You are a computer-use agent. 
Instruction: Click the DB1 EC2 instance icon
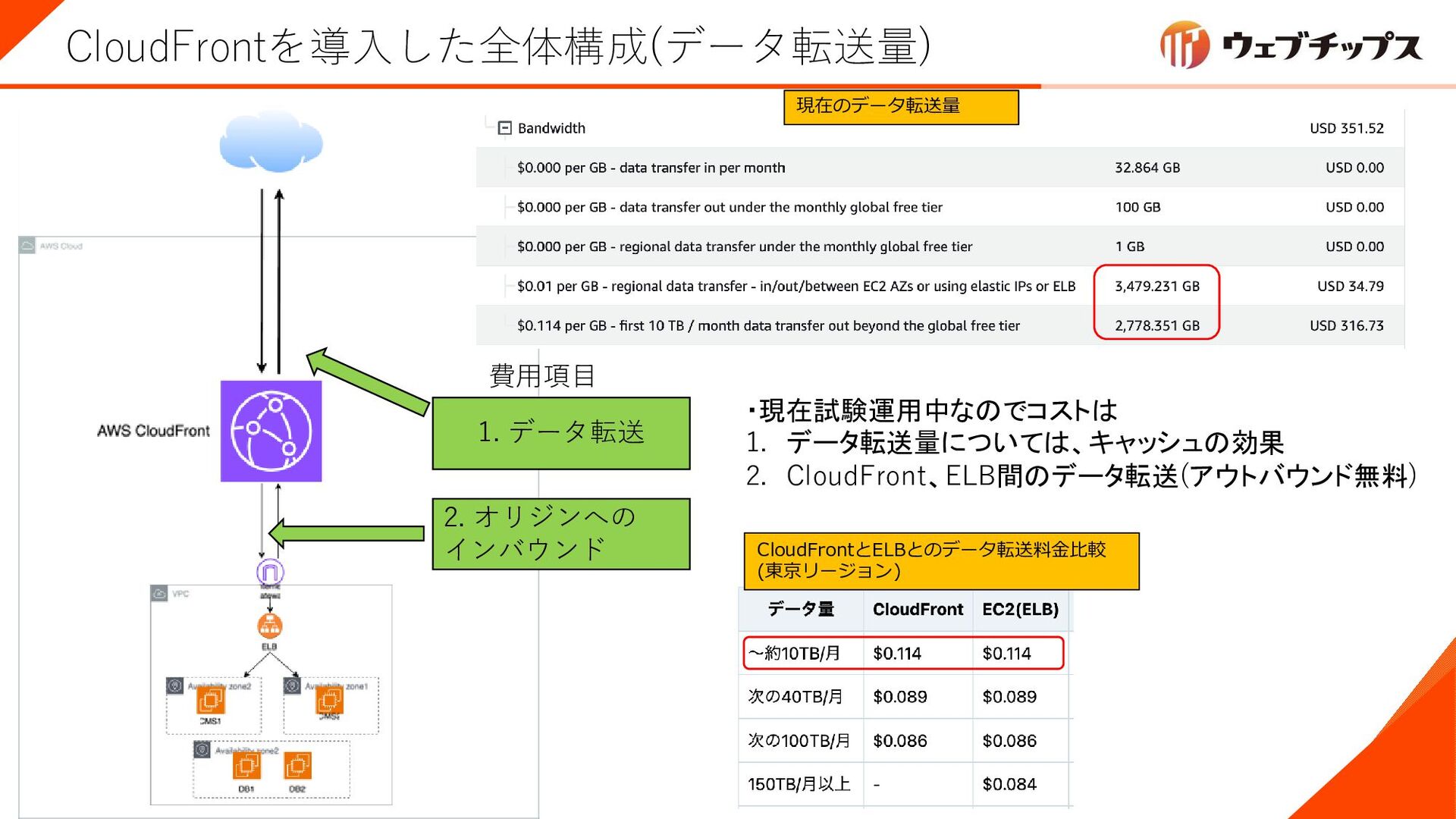coord(246,766)
